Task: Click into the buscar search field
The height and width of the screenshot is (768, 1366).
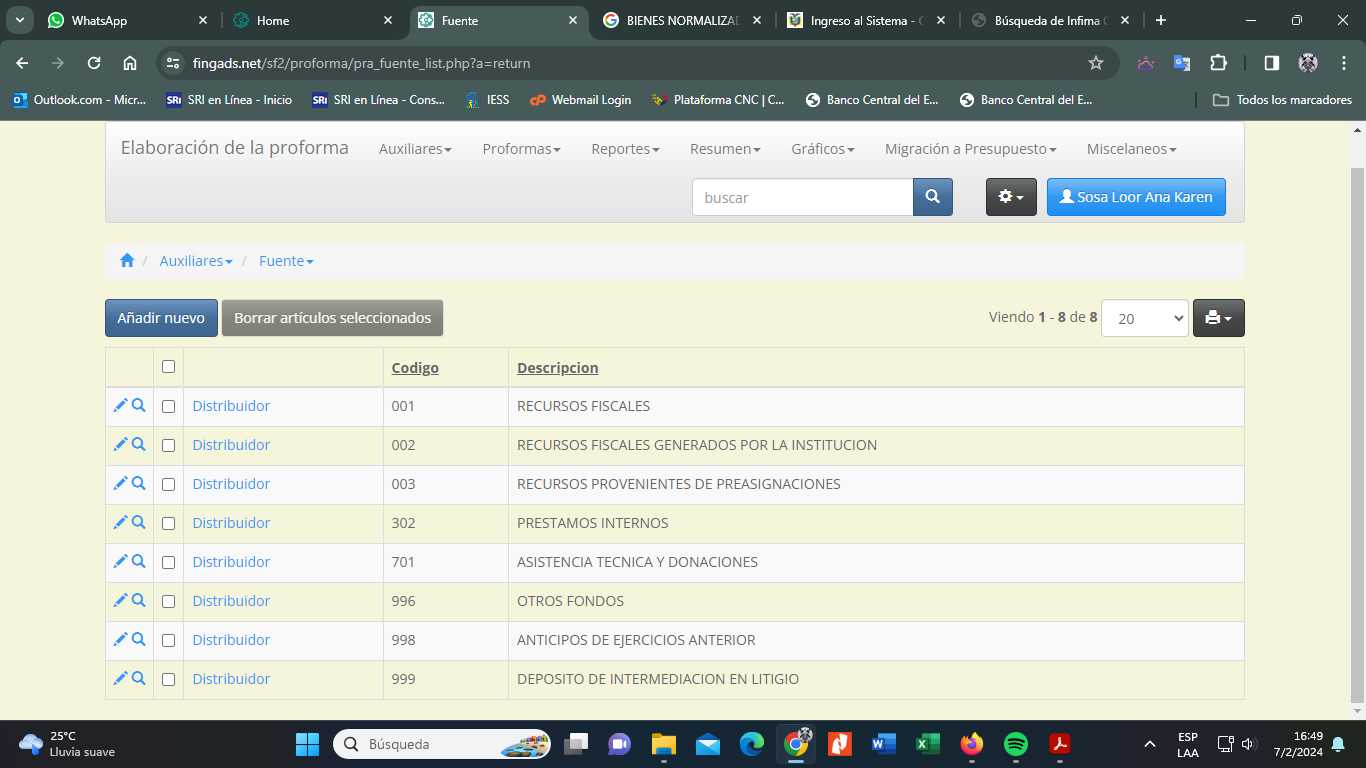Action: coord(802,197)
